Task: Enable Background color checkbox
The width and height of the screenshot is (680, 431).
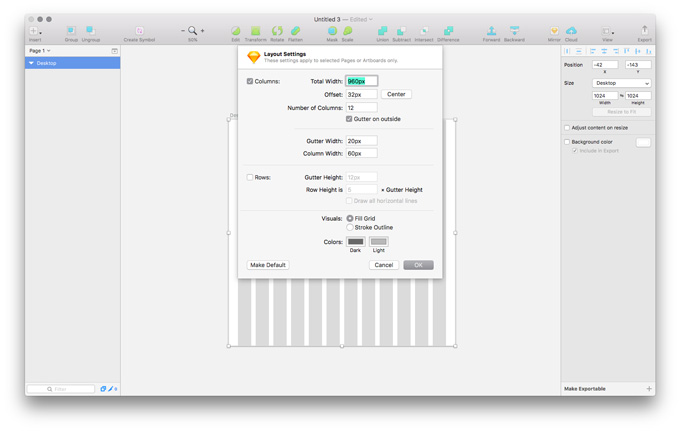Action: coord(567,142)
